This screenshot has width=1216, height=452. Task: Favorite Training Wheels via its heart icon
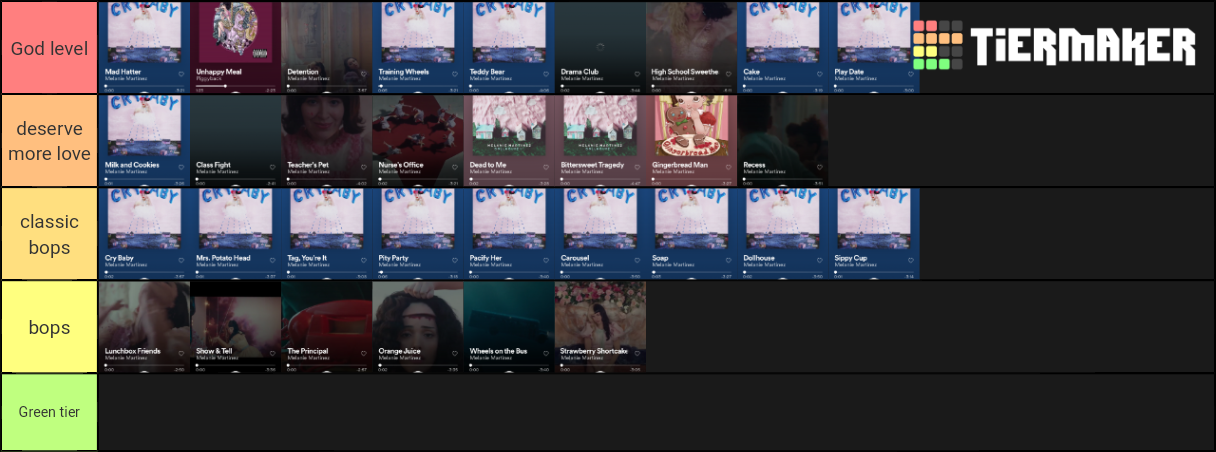(454, 74)
